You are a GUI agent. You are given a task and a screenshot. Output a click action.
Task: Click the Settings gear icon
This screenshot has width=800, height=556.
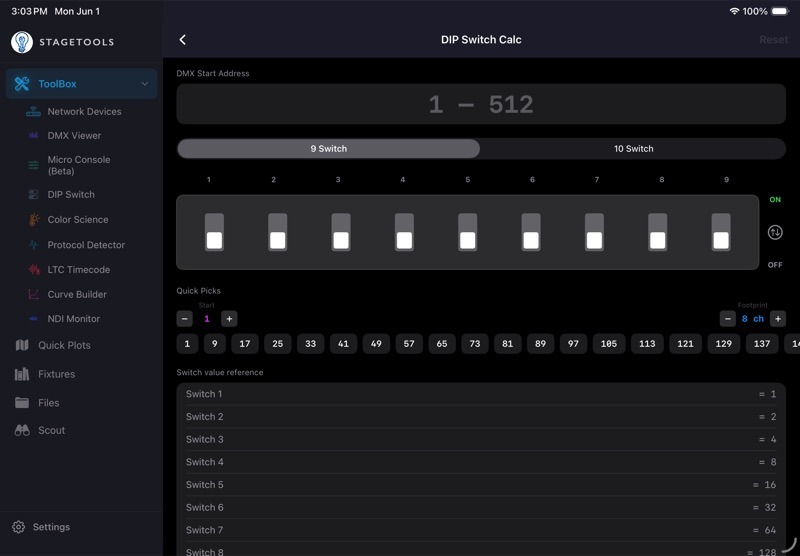[18, 527]
